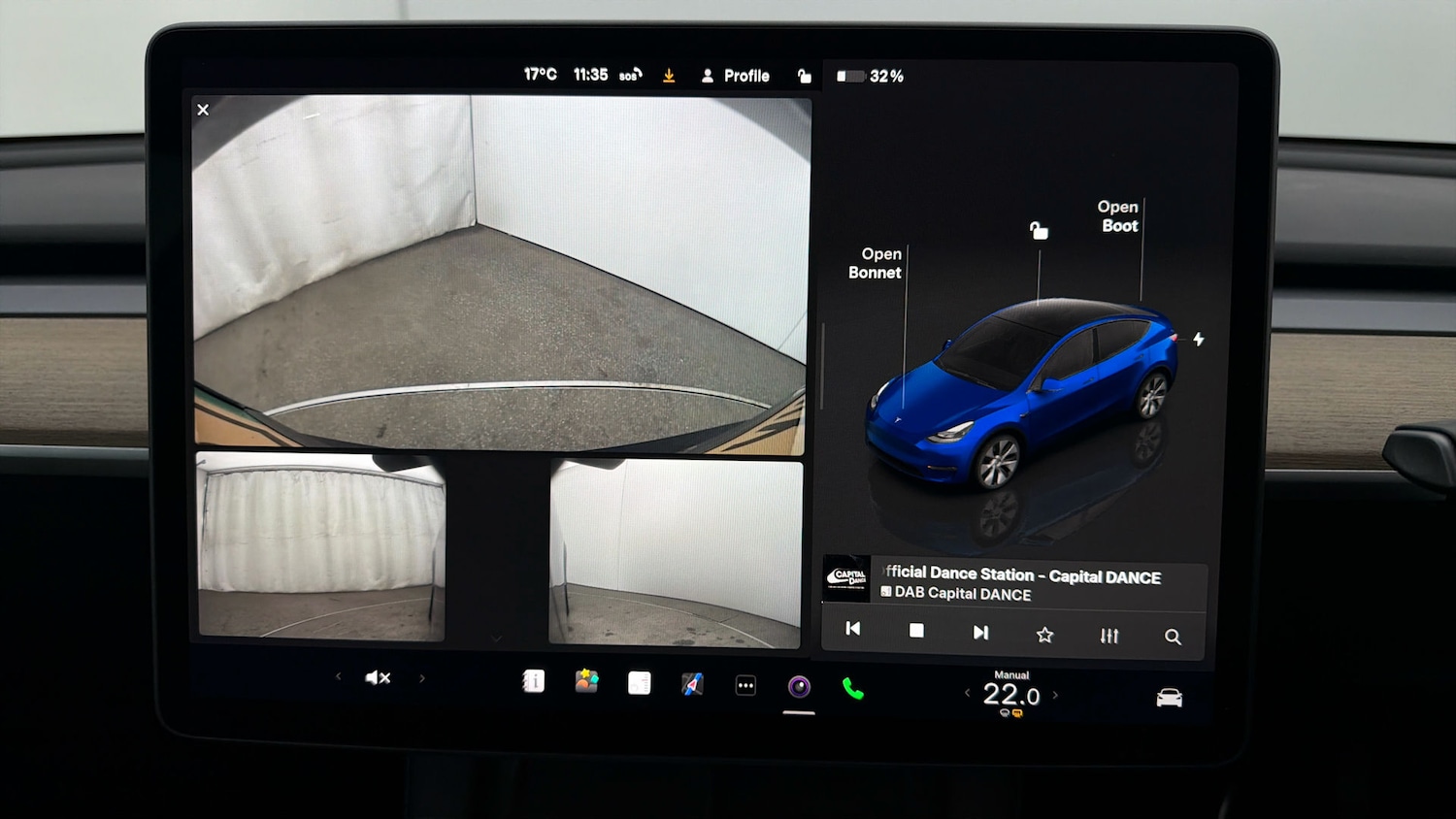Open audio equalizer settings in media player
The image size is (1456, 819).
click(x=1109, y=635)
